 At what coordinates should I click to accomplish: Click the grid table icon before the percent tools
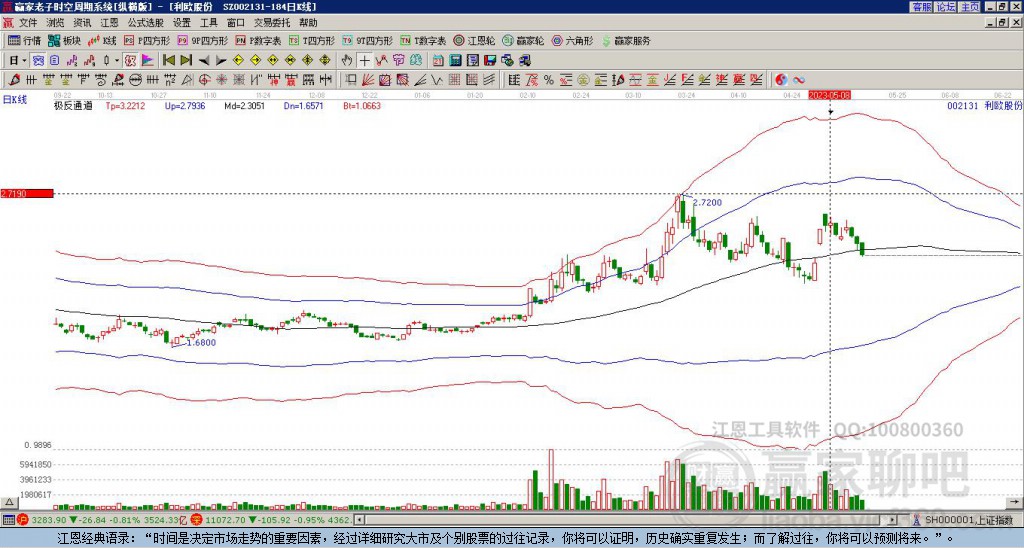pos(514,80)
